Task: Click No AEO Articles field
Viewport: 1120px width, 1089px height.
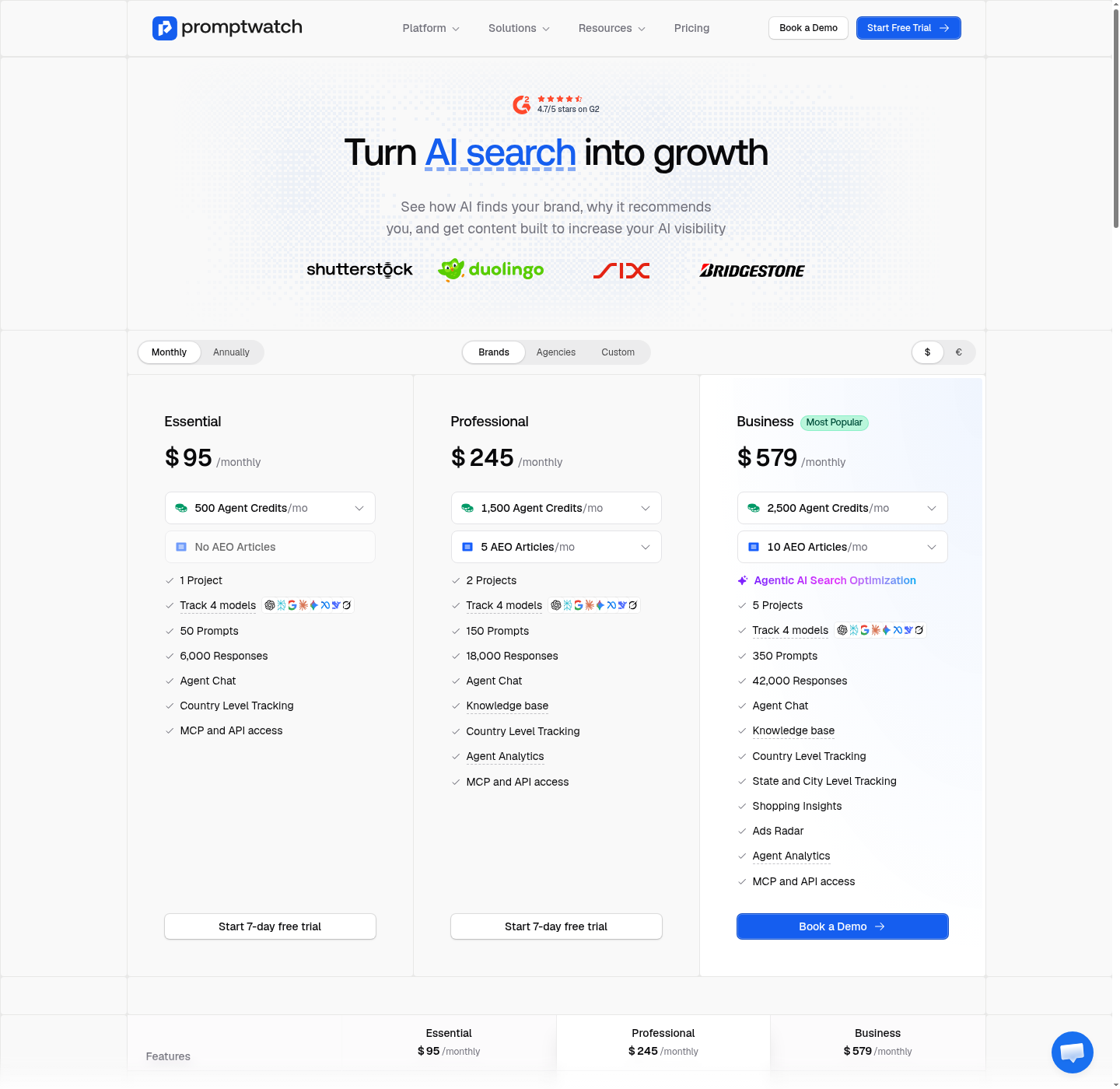Action: click(270, 547)
